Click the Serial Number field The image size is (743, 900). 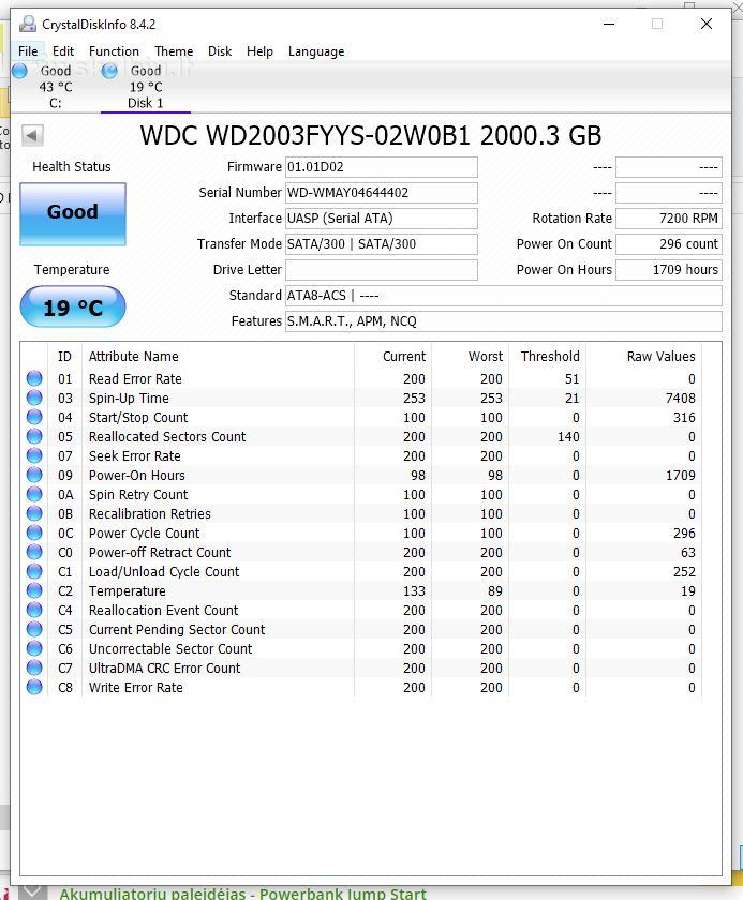coord(381,193)
